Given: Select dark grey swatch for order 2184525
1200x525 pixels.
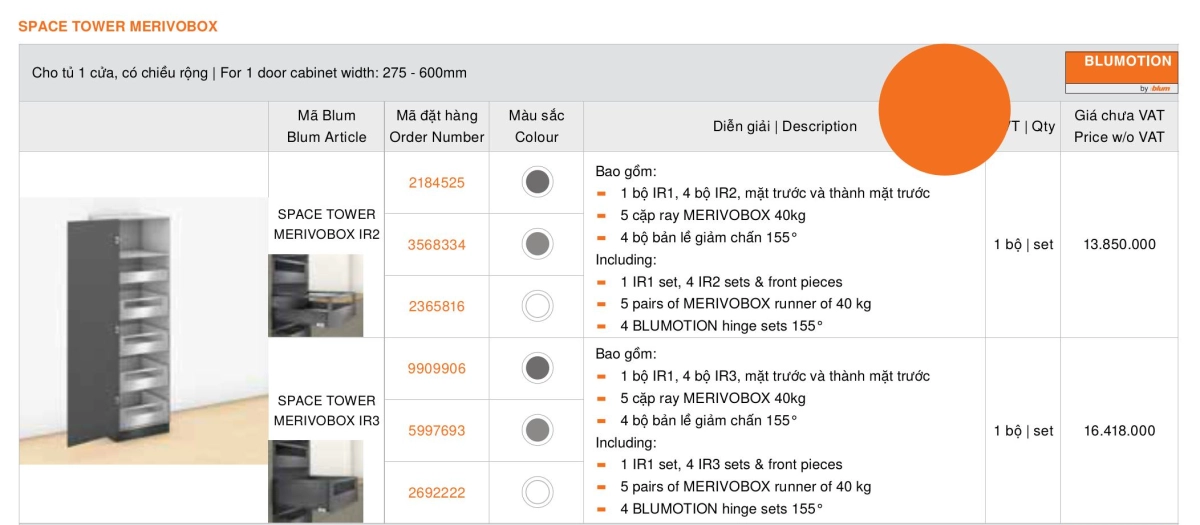Looking at the screenshot, I should [x=537, y=182].
